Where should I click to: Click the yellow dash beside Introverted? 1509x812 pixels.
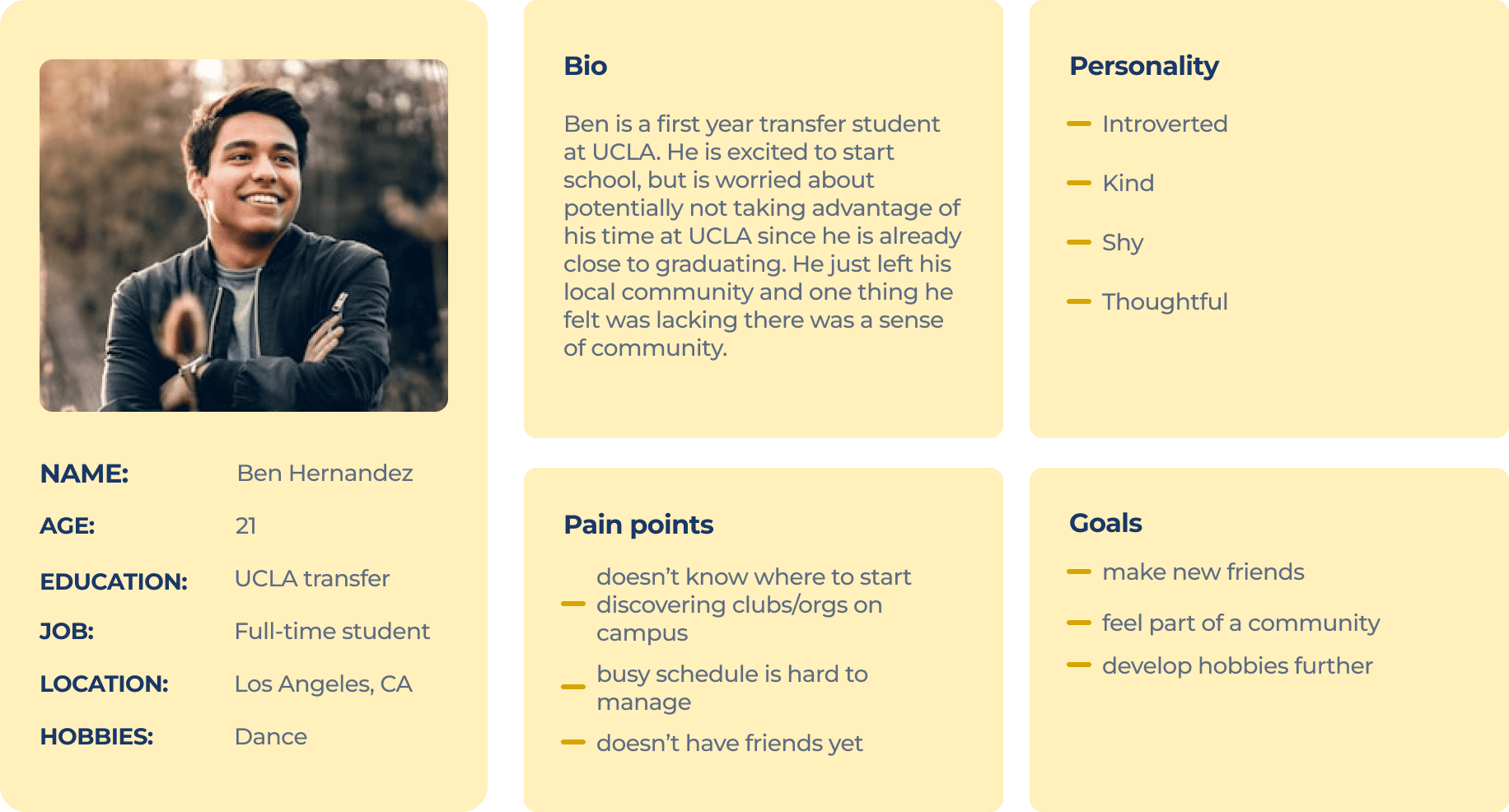pyautogui.click(x=1078, y=124)
